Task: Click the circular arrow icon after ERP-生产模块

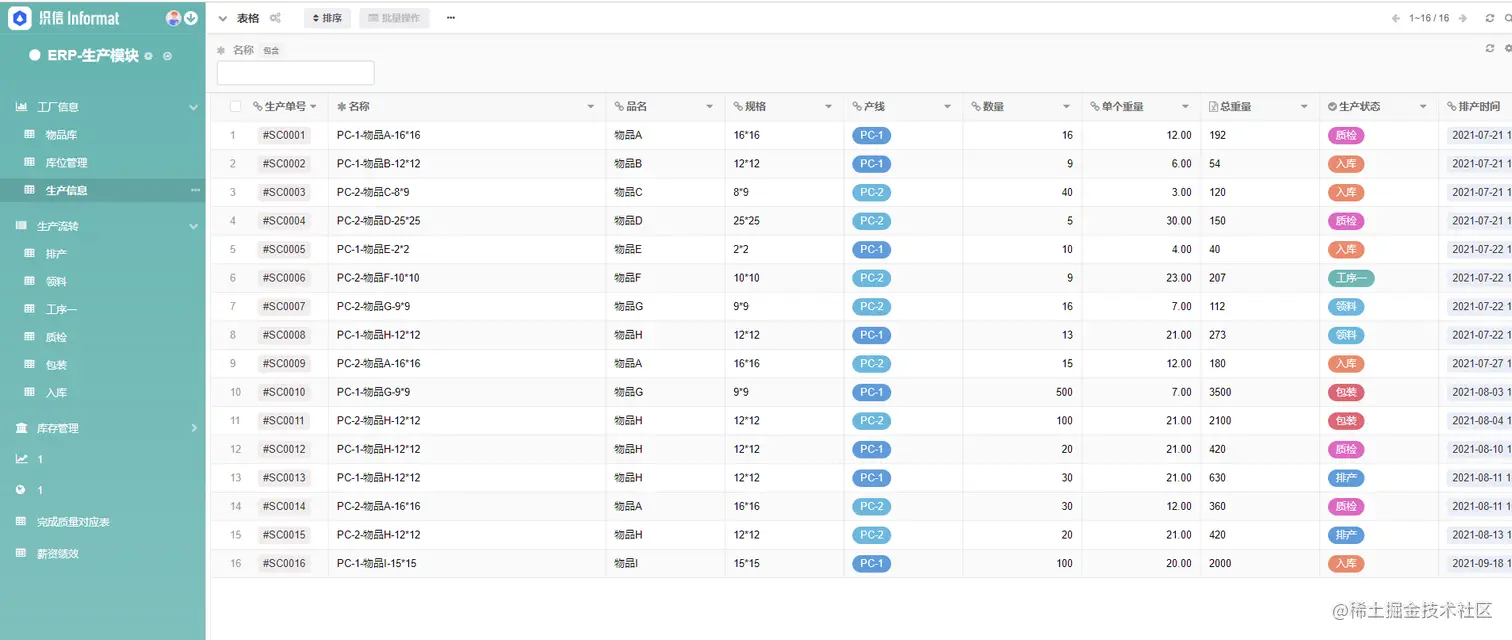Action: [167, 56]
